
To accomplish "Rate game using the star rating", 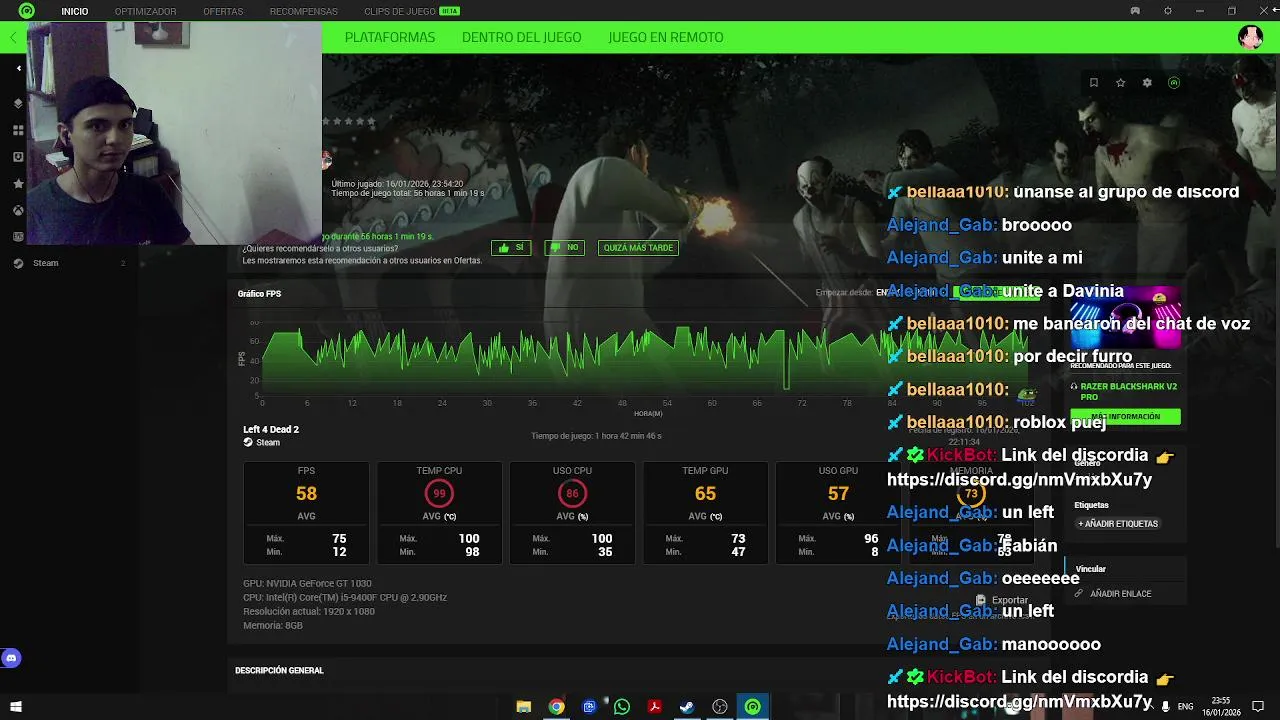I will [349, 121].
